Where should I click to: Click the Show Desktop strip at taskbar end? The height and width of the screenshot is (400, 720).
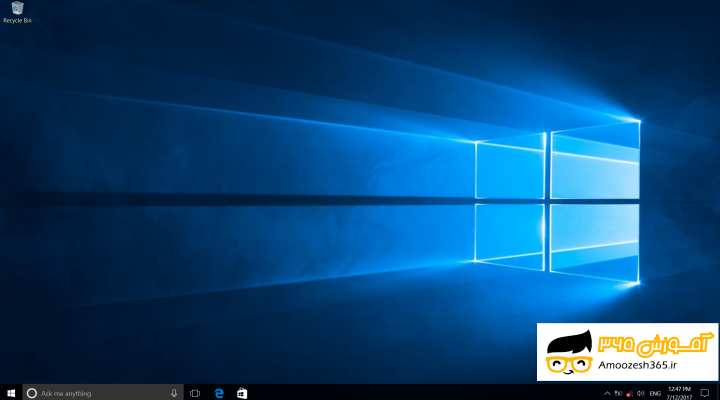(x=718, y=393)
